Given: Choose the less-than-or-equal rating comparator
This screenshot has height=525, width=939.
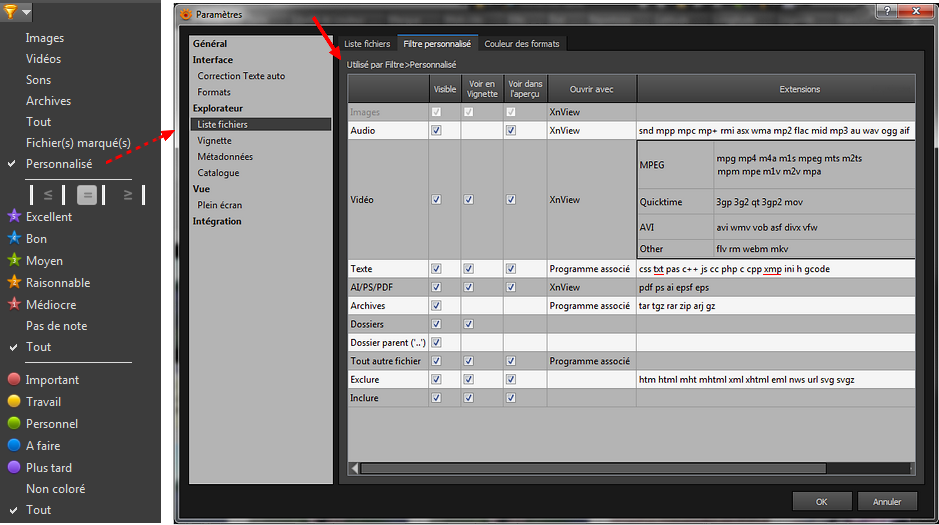Looking at the screenshot, I should 48,195.
